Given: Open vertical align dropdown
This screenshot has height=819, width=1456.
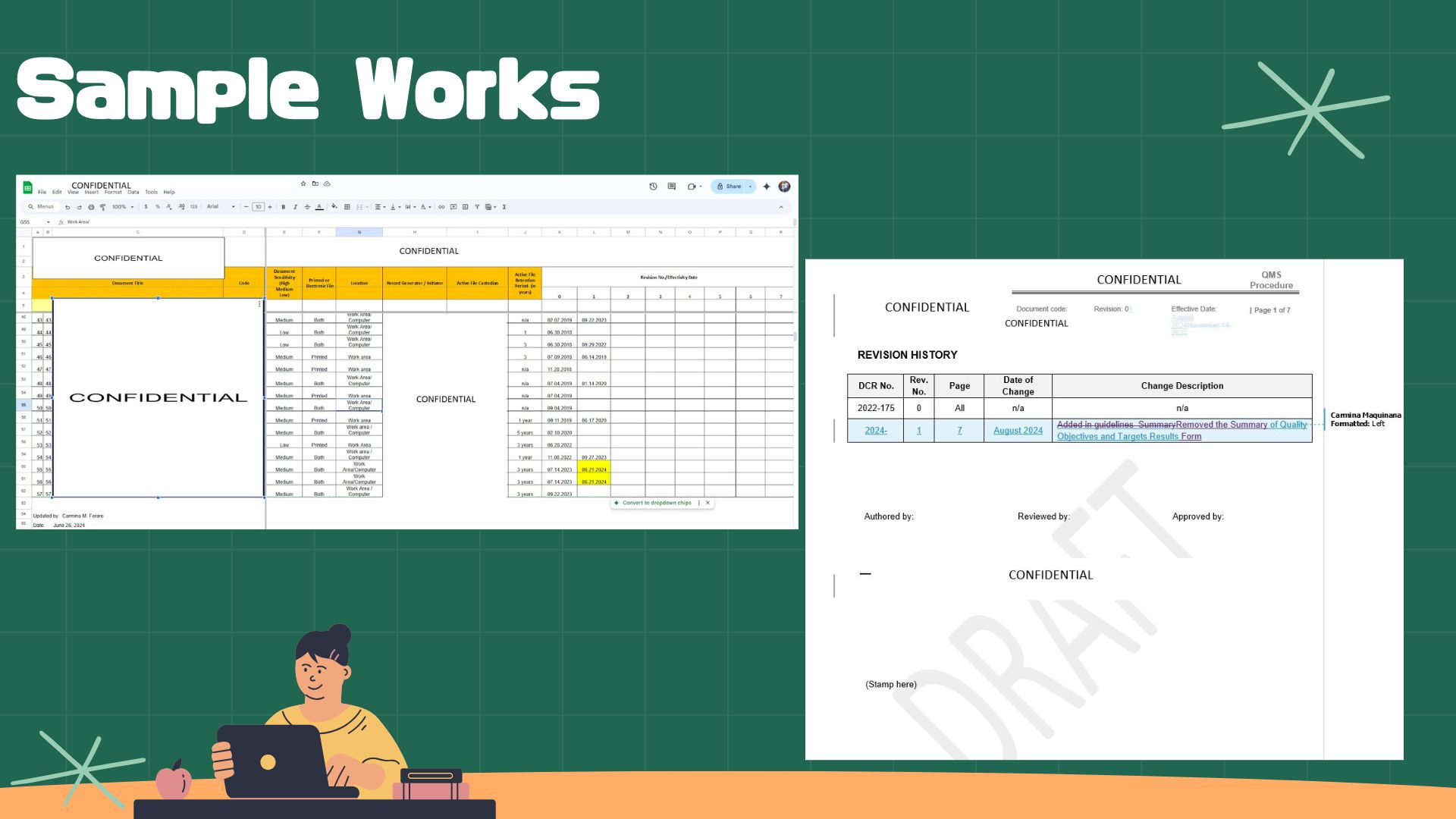Looking at the screenshot, I should (395, 207).
